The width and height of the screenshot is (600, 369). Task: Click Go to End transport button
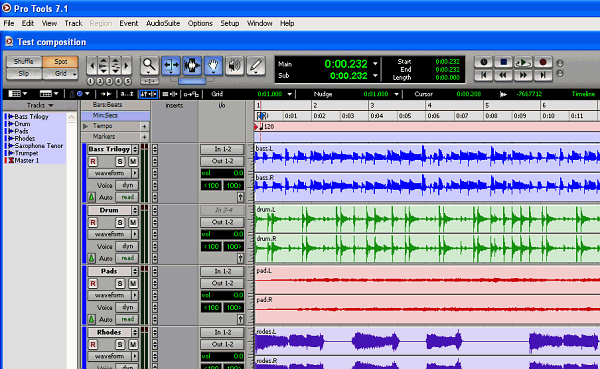click(x=543, y=75)
